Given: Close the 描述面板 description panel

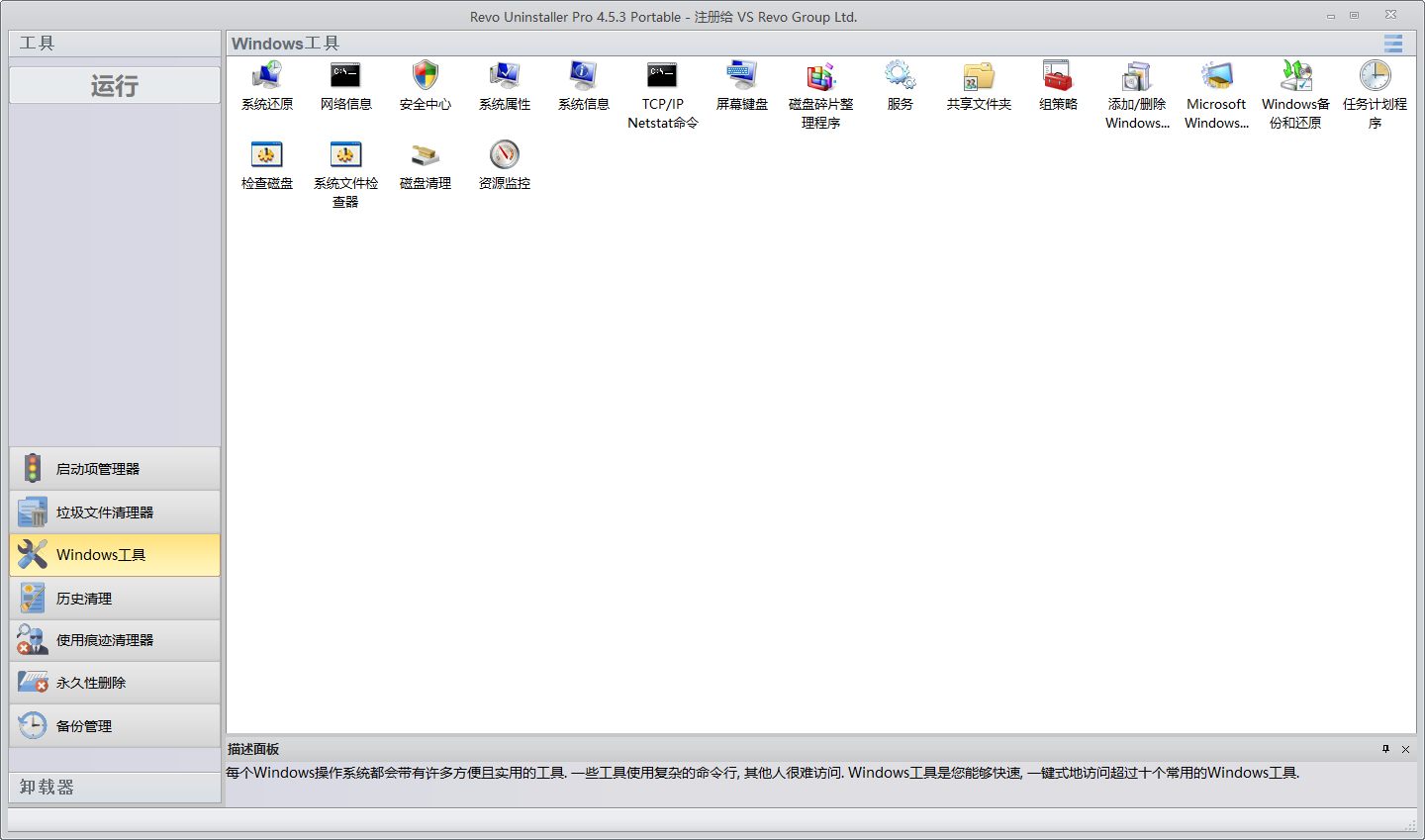Looking at the screenshot, I should tap(1405, 749).
